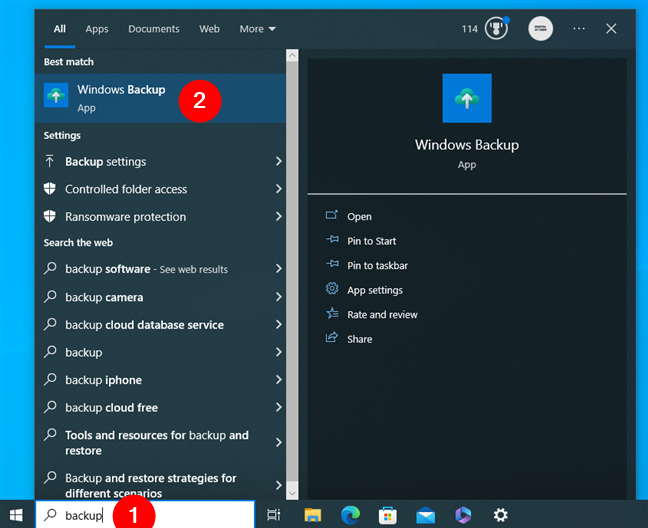Open the three-dots options menu
The height and width of the screenshot is (528, 648).
pos(579,29)
